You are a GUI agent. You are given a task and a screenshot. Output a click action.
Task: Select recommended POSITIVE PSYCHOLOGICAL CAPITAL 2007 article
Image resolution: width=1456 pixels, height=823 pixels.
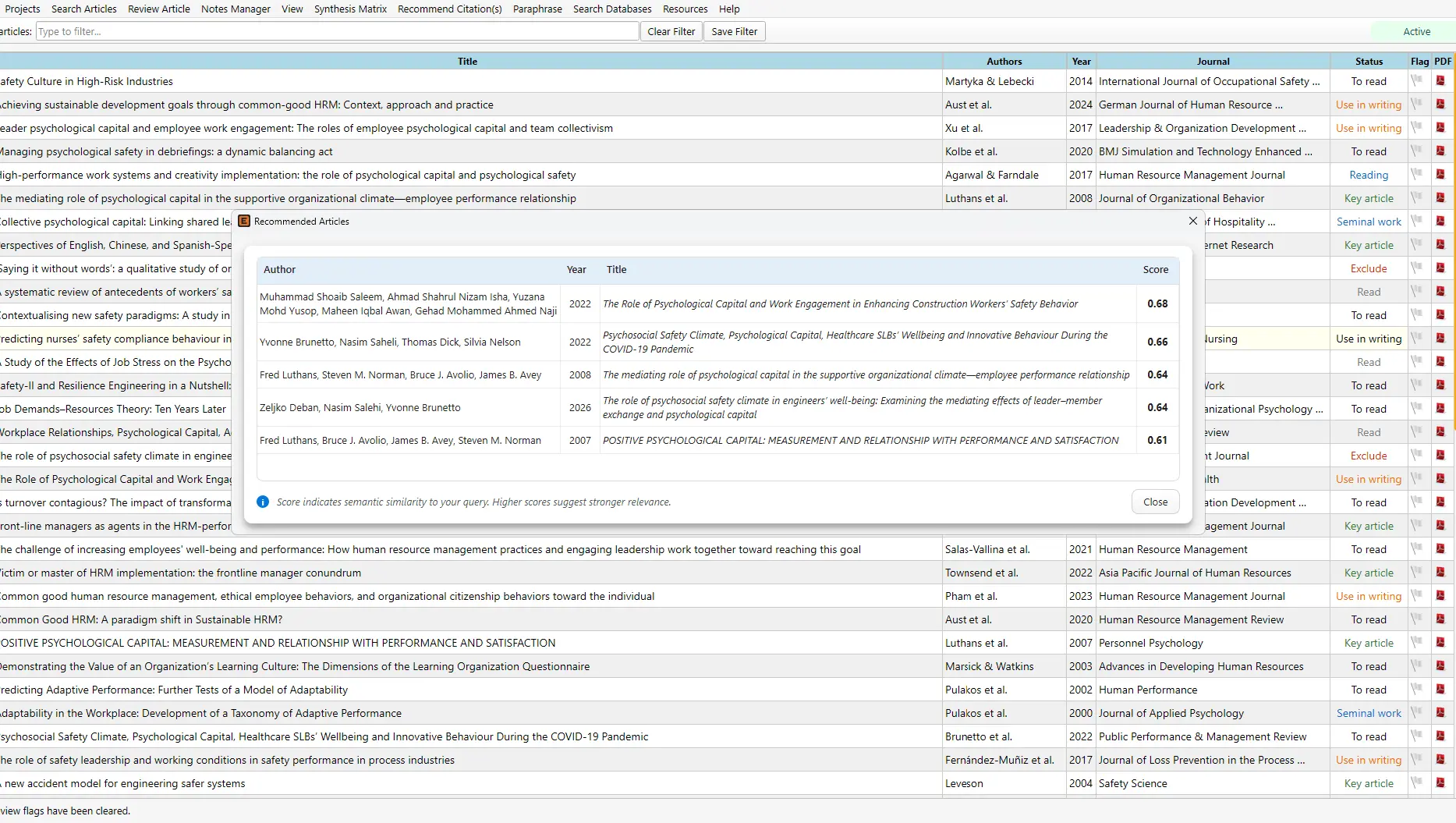pos(717,440)
